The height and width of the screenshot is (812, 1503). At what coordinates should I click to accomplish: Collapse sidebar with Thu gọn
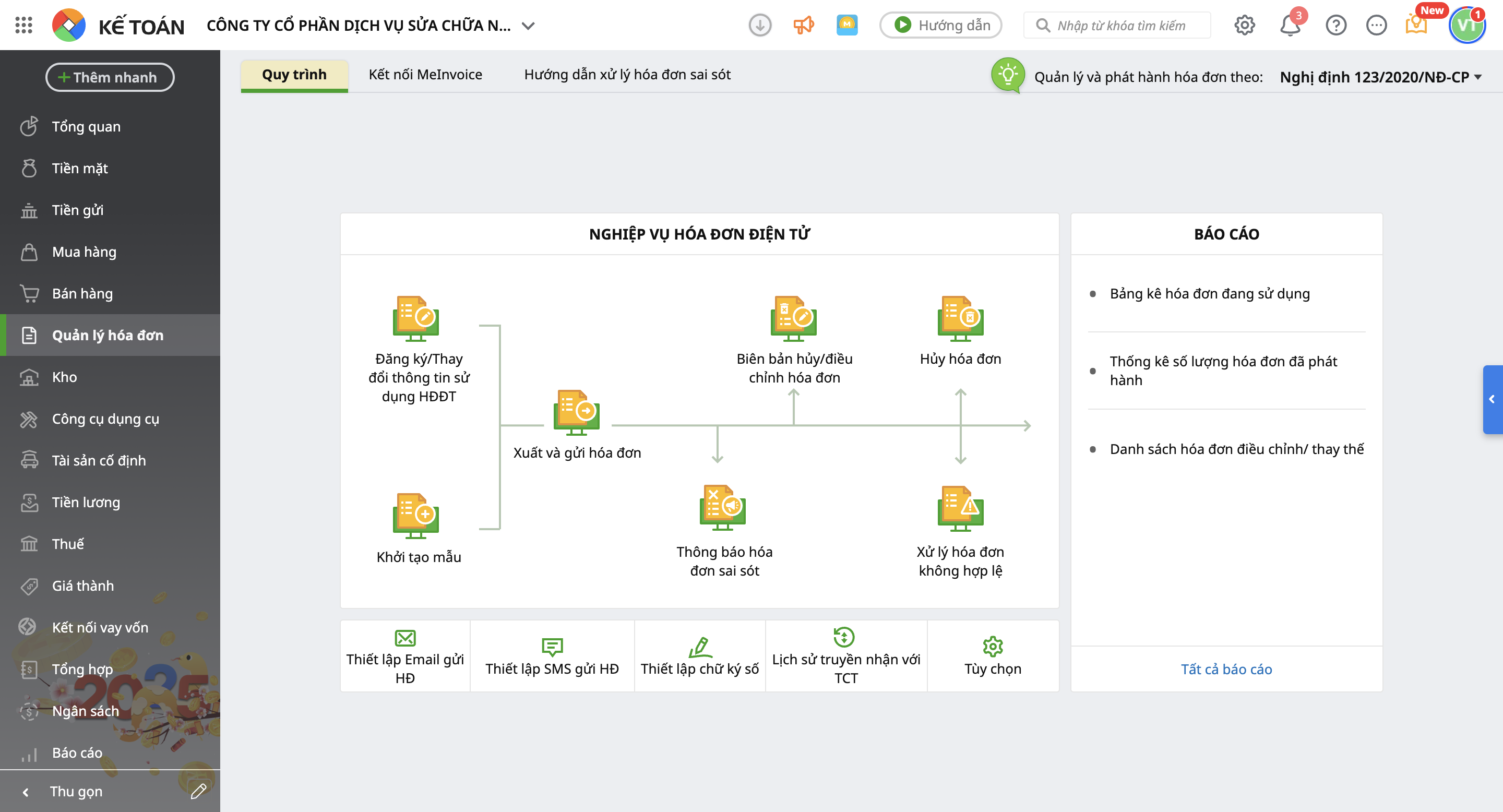tap(76, 792)
